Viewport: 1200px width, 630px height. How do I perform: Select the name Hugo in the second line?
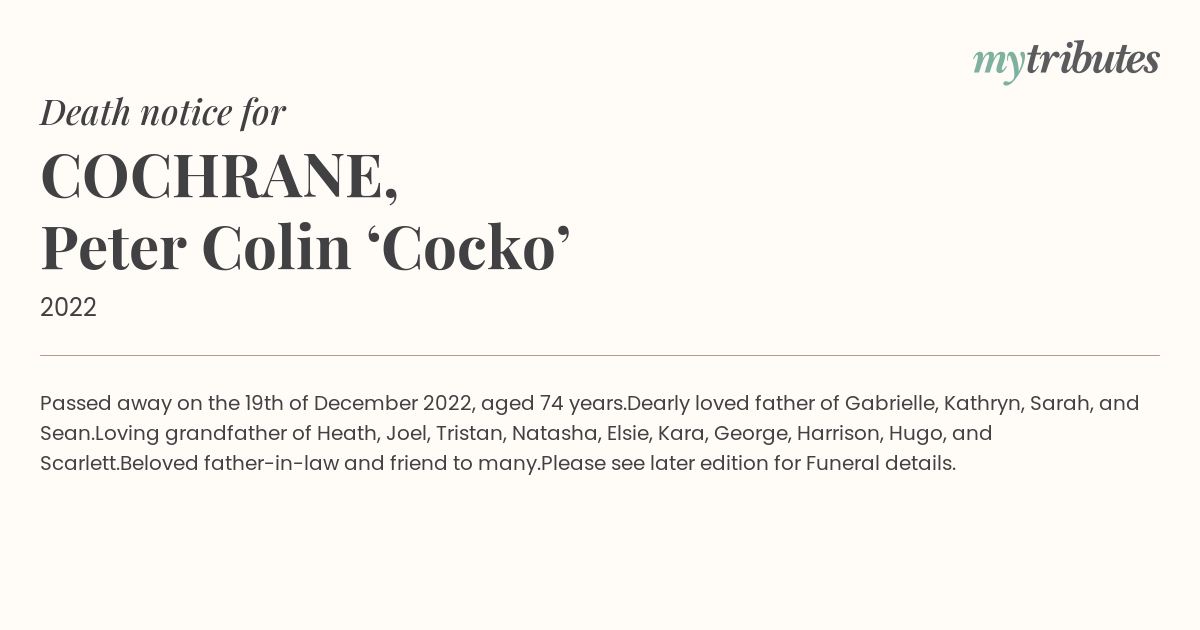[905, 434]
